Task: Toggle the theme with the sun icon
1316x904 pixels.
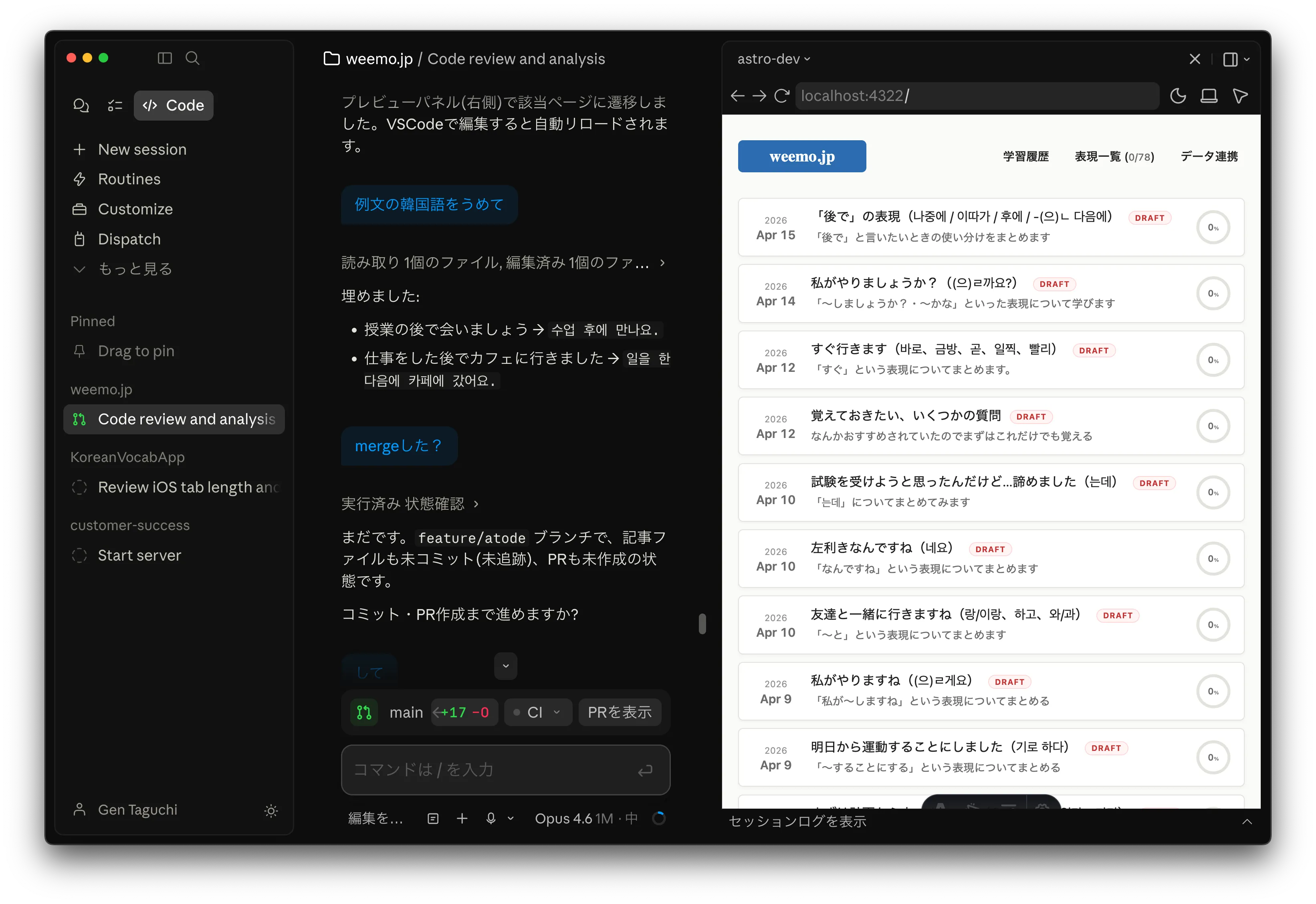Action: (x=271, y=811)
